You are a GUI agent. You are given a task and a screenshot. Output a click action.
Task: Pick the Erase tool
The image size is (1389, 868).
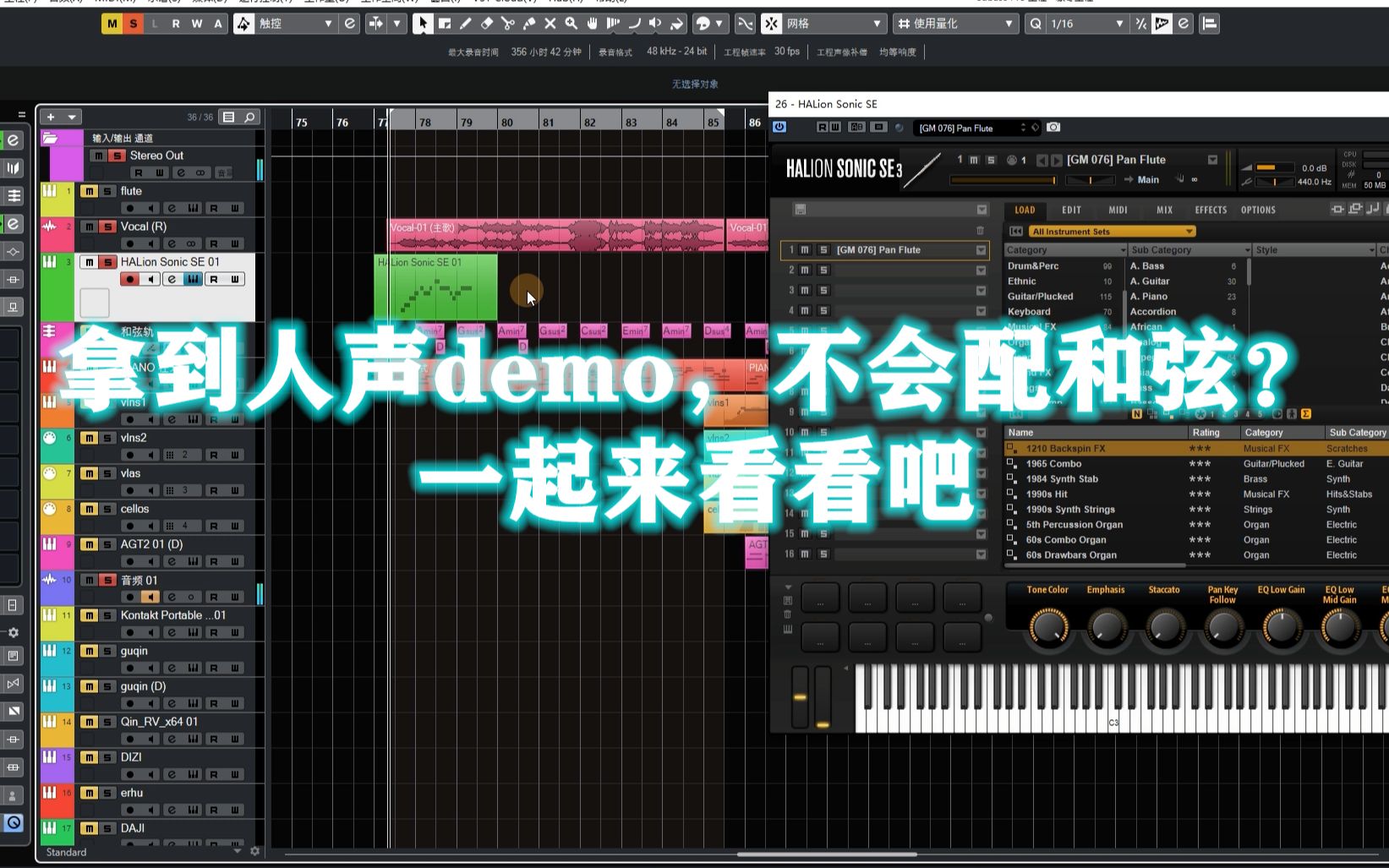click(x=486, y=24)
